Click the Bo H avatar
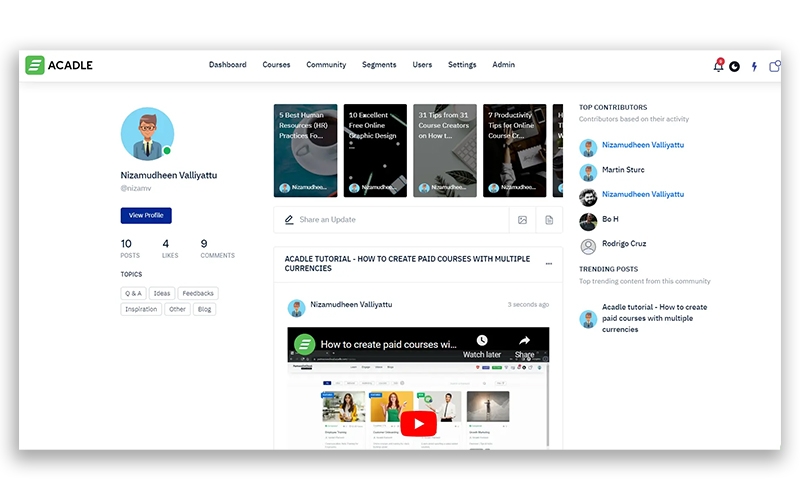The image size is (800, 500). (588, 222)
